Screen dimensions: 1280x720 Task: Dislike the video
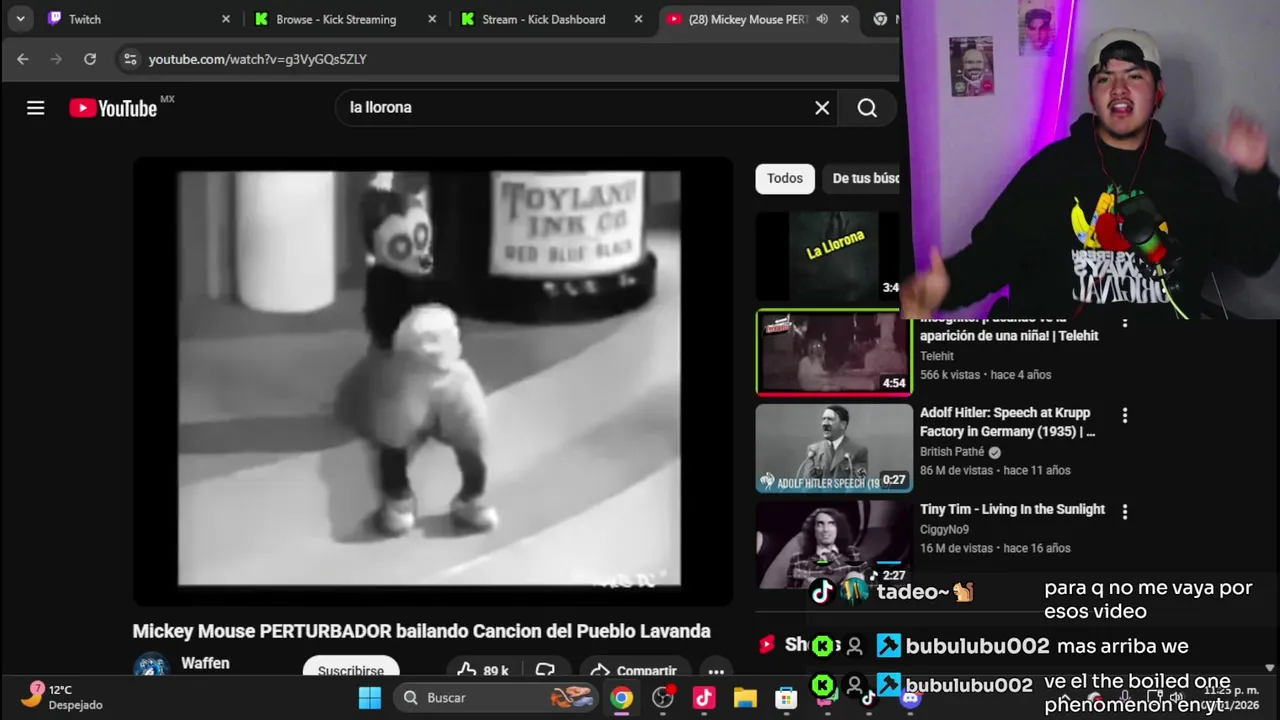click(545, 670)
